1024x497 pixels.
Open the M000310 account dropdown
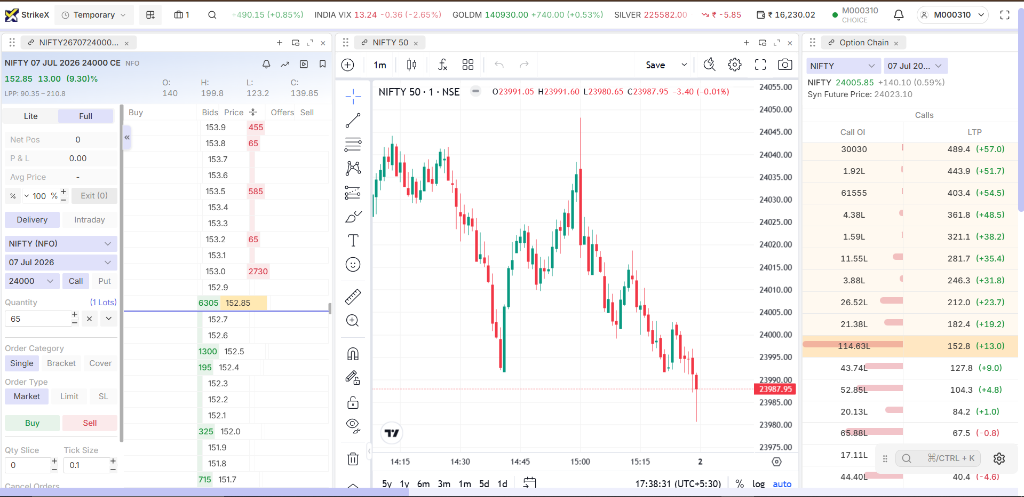(953, 14)
